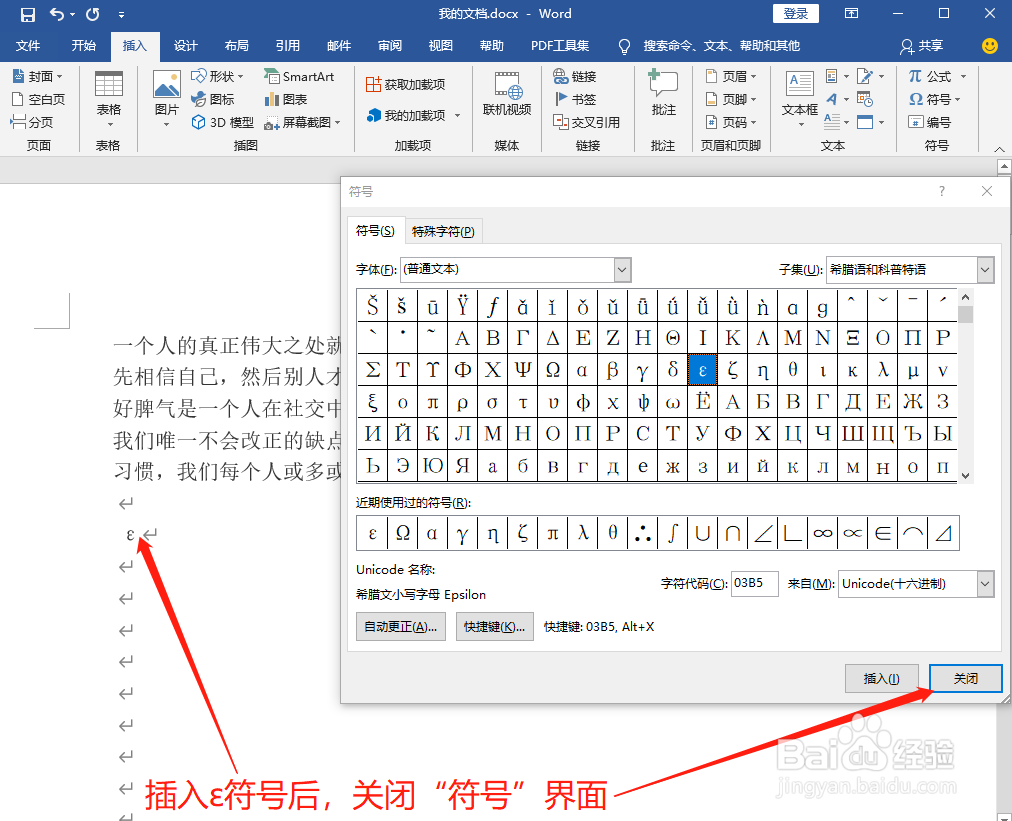Click the Share (共享) button
Image resolution: width=1012 pixels, height=821 pixels.
tap(922, 45)
